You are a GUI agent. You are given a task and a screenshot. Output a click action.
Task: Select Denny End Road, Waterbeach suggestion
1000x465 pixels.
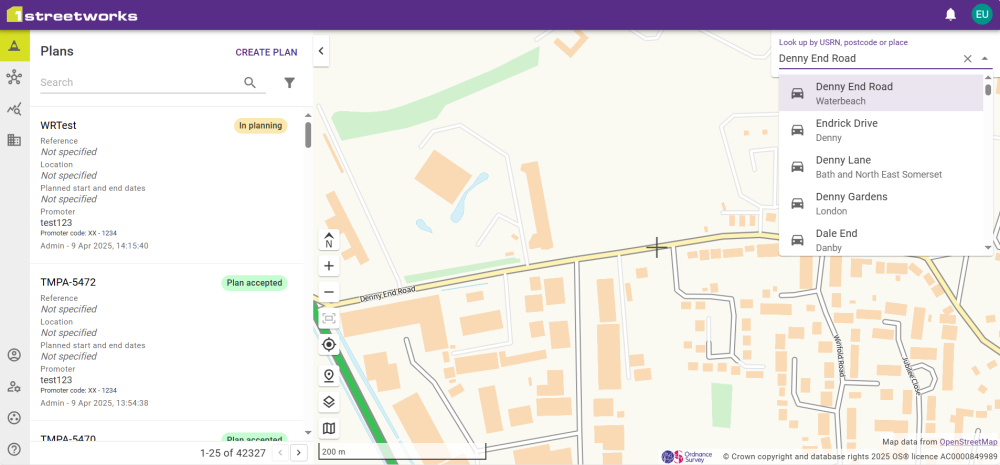tap(881, 93)
